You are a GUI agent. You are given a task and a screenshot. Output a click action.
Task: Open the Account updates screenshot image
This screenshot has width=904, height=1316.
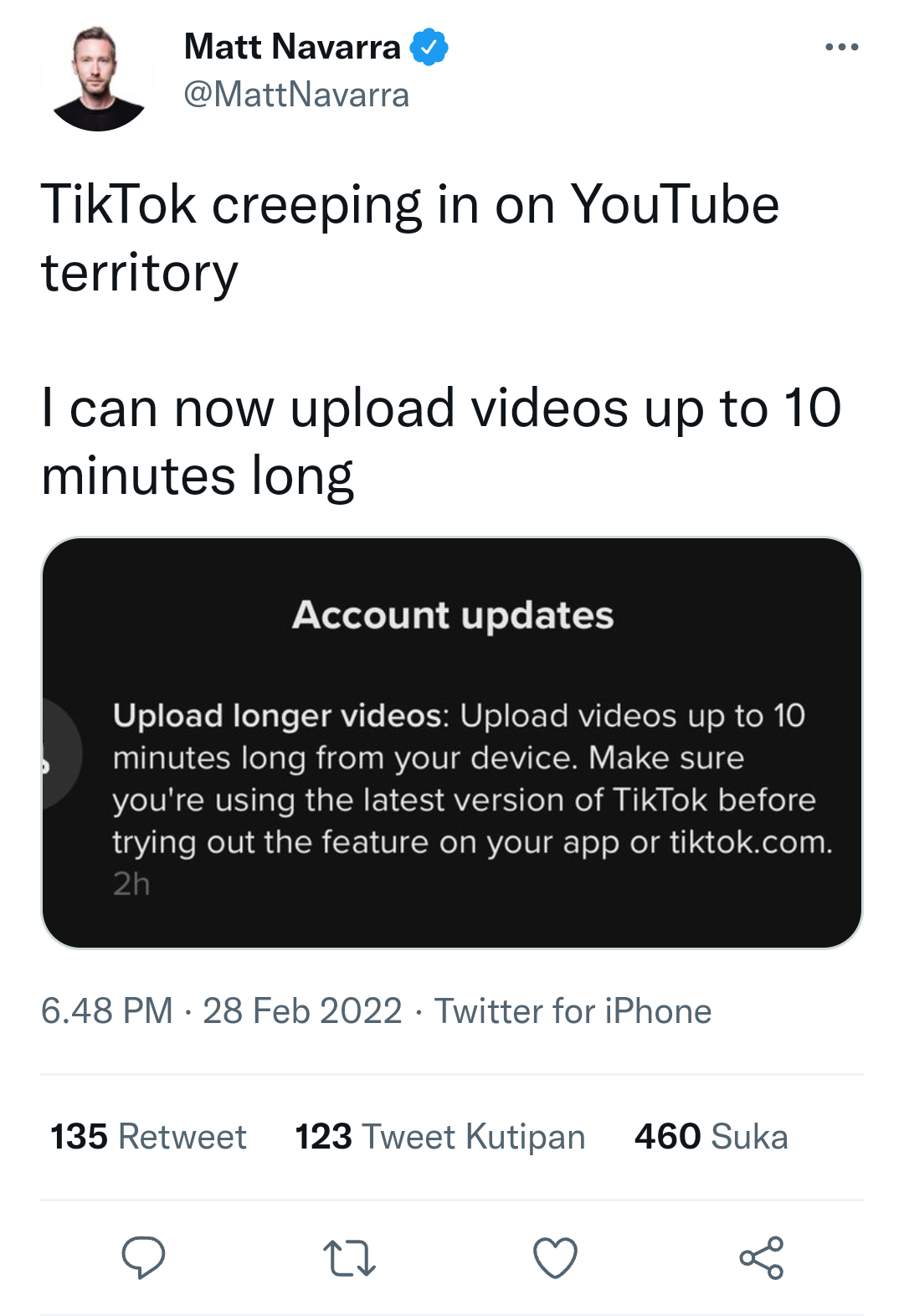(x=452, y=743)
